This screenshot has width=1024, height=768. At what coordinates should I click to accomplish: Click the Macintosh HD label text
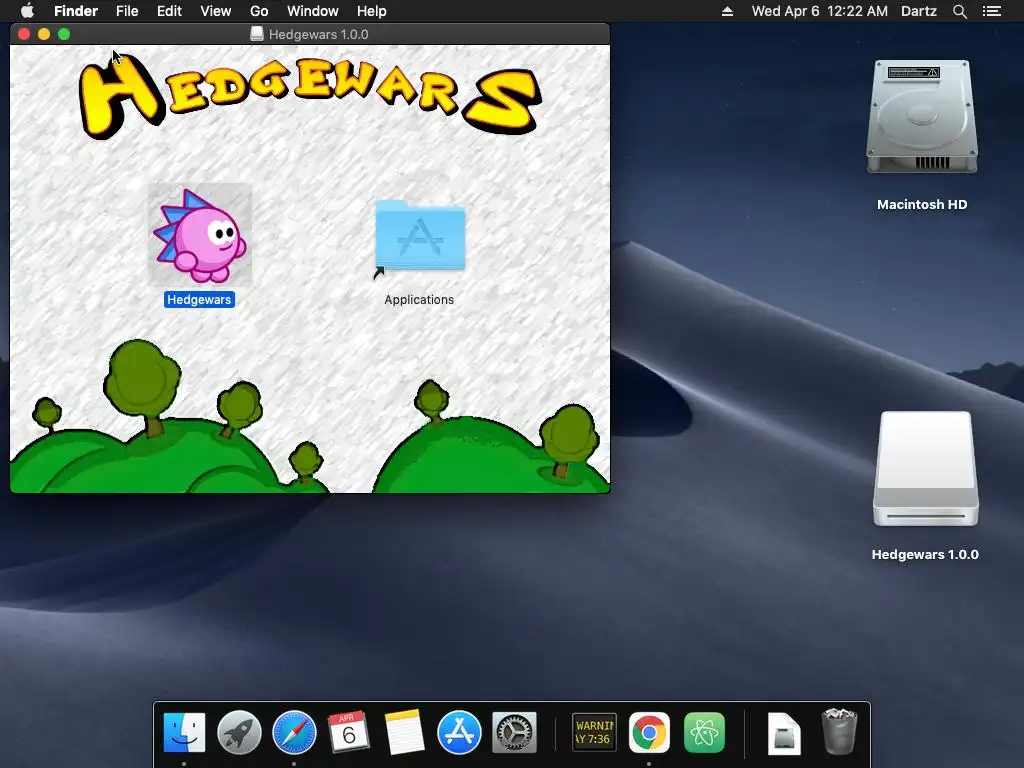922,204
